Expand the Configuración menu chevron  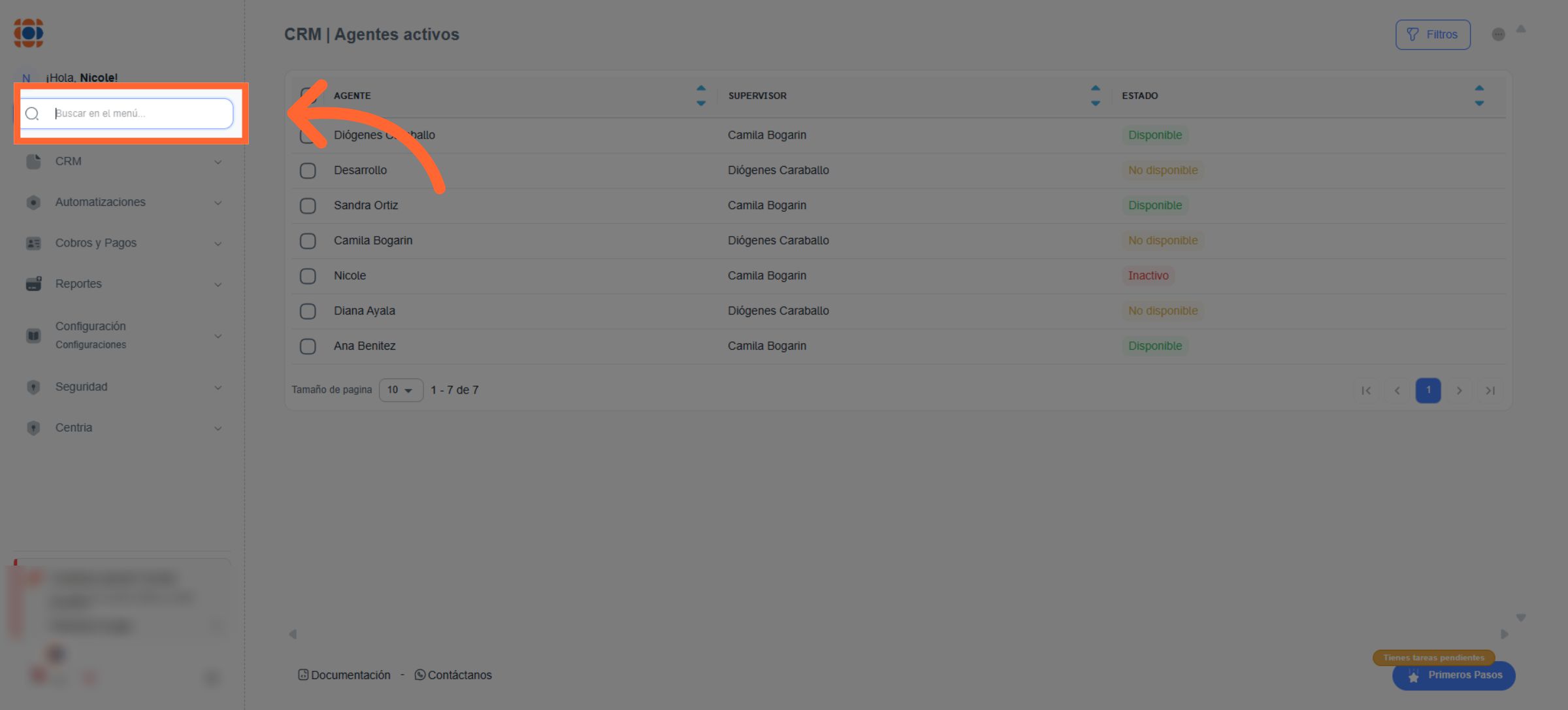tap(218, 336)
